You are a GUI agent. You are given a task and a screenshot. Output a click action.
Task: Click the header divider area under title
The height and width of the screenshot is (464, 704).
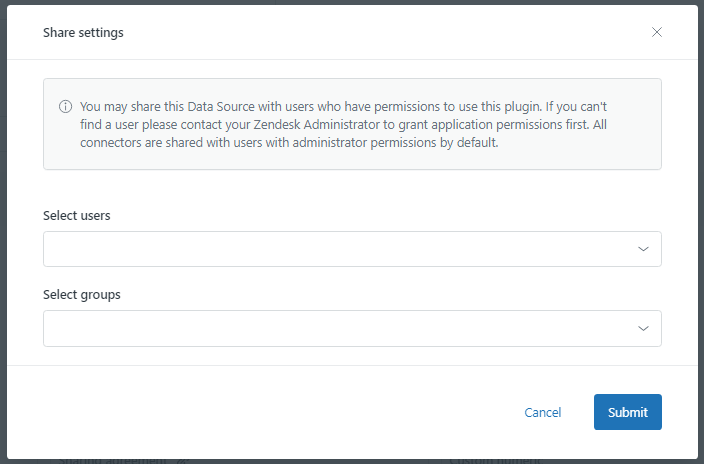point(350,59)
